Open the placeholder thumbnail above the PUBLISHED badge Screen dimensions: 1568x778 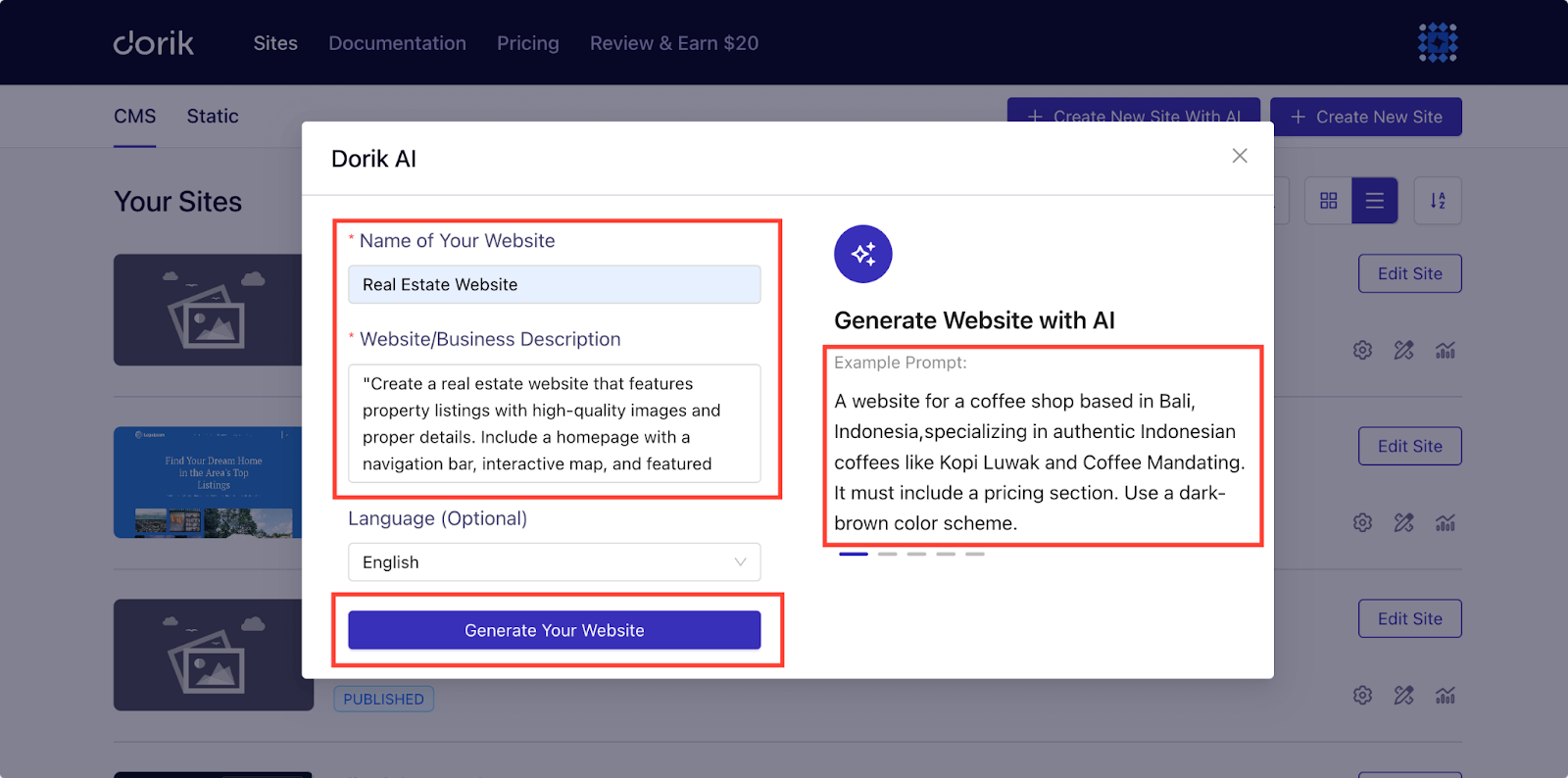point(208,655)
